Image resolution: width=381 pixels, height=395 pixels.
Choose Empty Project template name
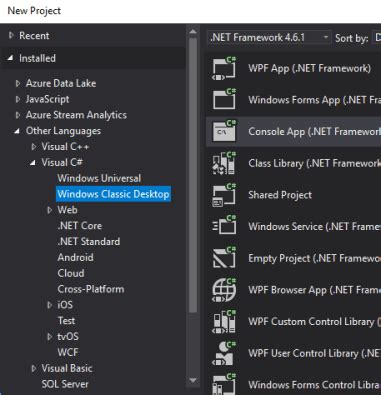(314, 258)
